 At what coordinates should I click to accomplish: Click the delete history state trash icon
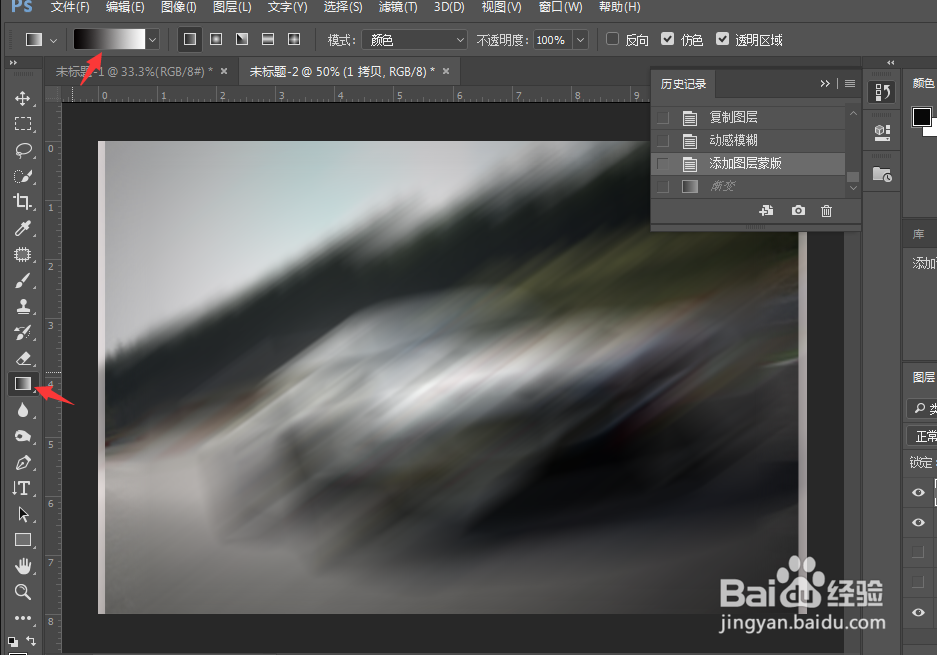coord(826,210)
